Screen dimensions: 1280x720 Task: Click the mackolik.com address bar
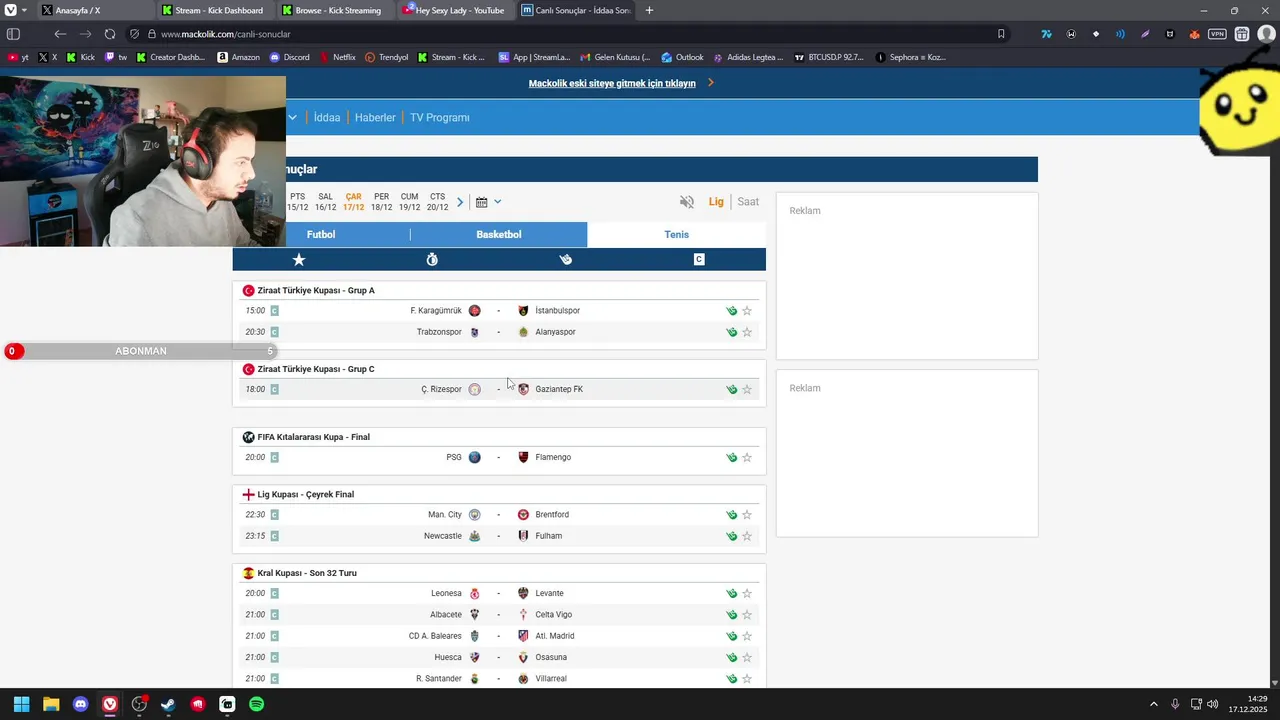570,34
